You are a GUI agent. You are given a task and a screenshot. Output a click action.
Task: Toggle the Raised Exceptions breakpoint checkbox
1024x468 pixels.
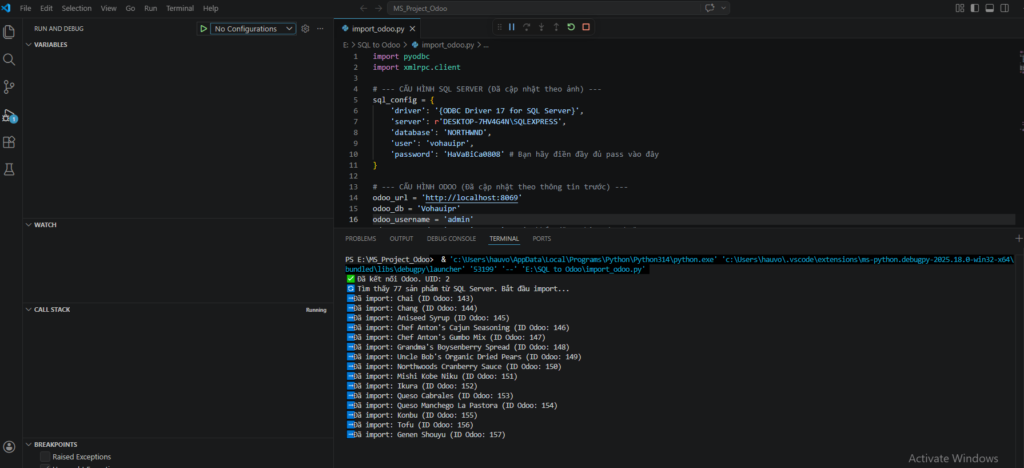45,457
